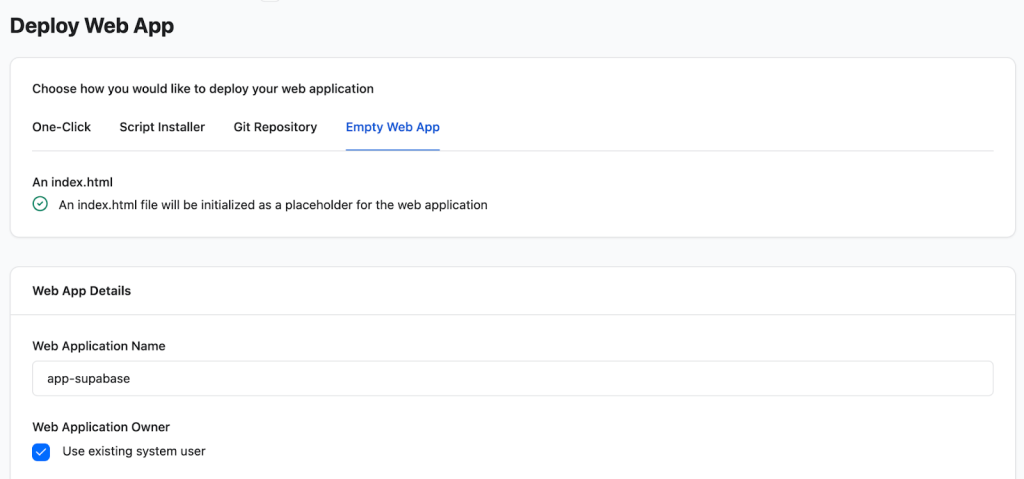Focus the Web Application Name input field
The width and height of the screenshot is (1024, 479).
coord(512,379)
